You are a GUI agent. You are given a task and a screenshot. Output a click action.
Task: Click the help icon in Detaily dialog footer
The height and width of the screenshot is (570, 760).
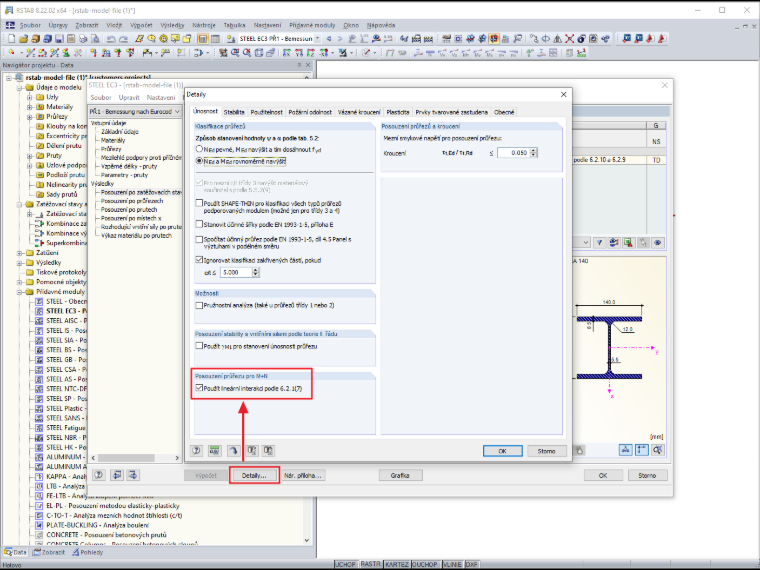[196, 451]
